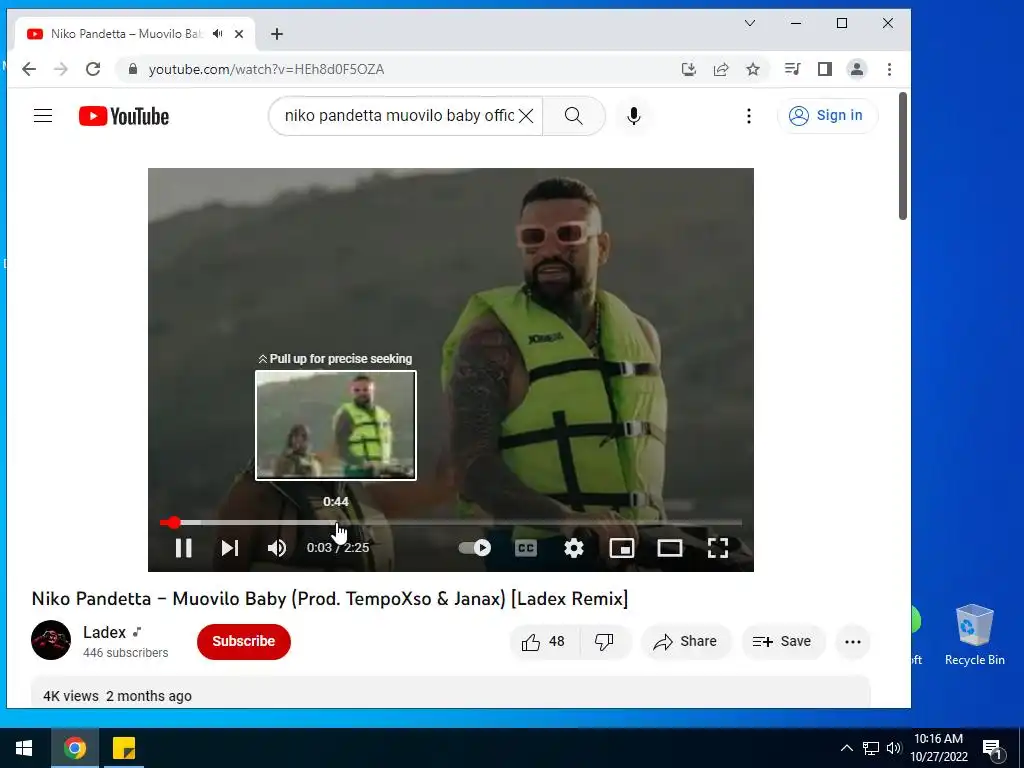Open Ladex channel name link
The image size is (1024, 768).
click(104, 632)
